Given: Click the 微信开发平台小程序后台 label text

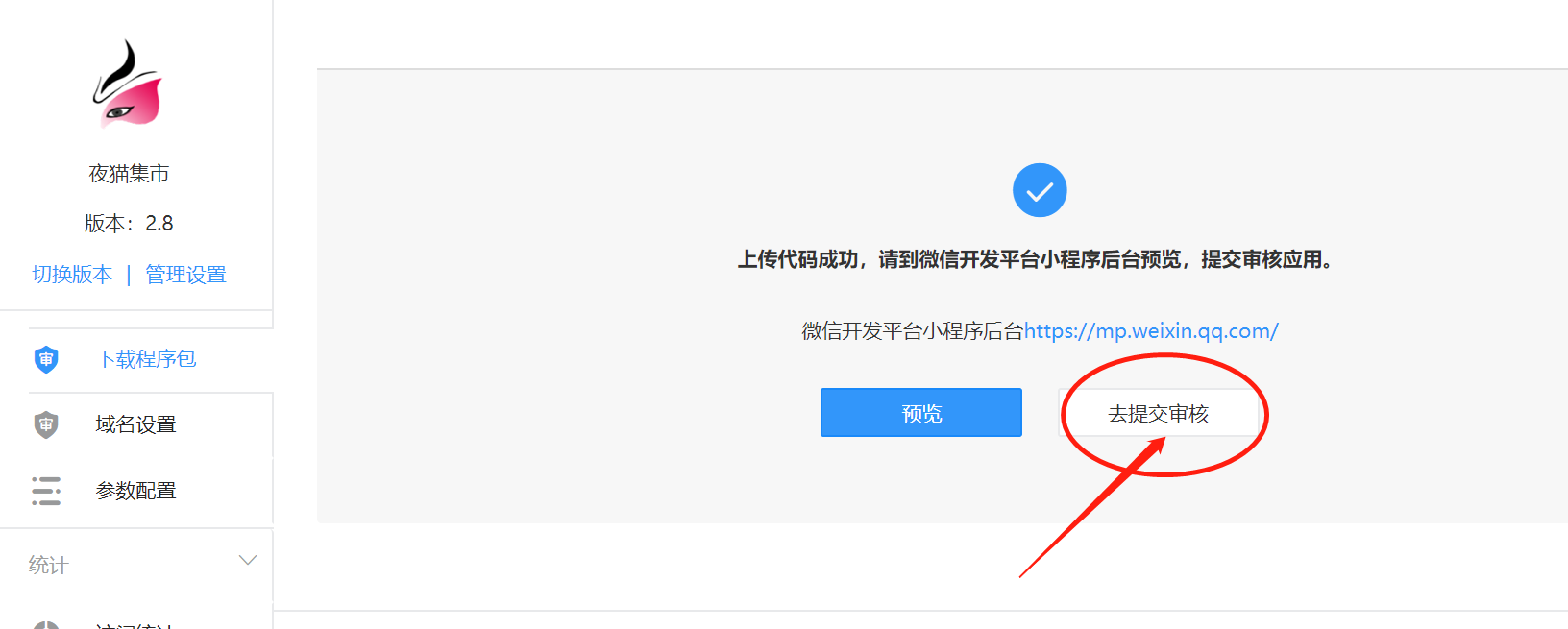Looking at the screenshot, I should 913,331.
